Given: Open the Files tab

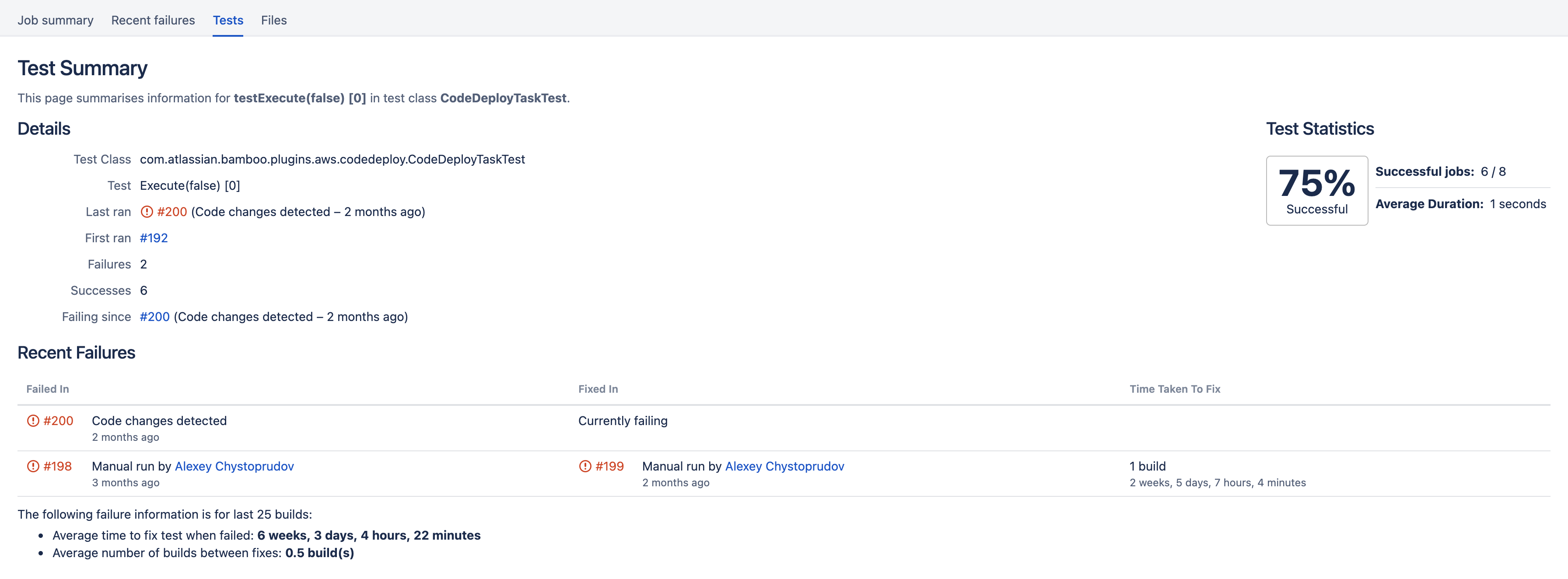Looking at the screenshot, I should (x=273, y=20).
